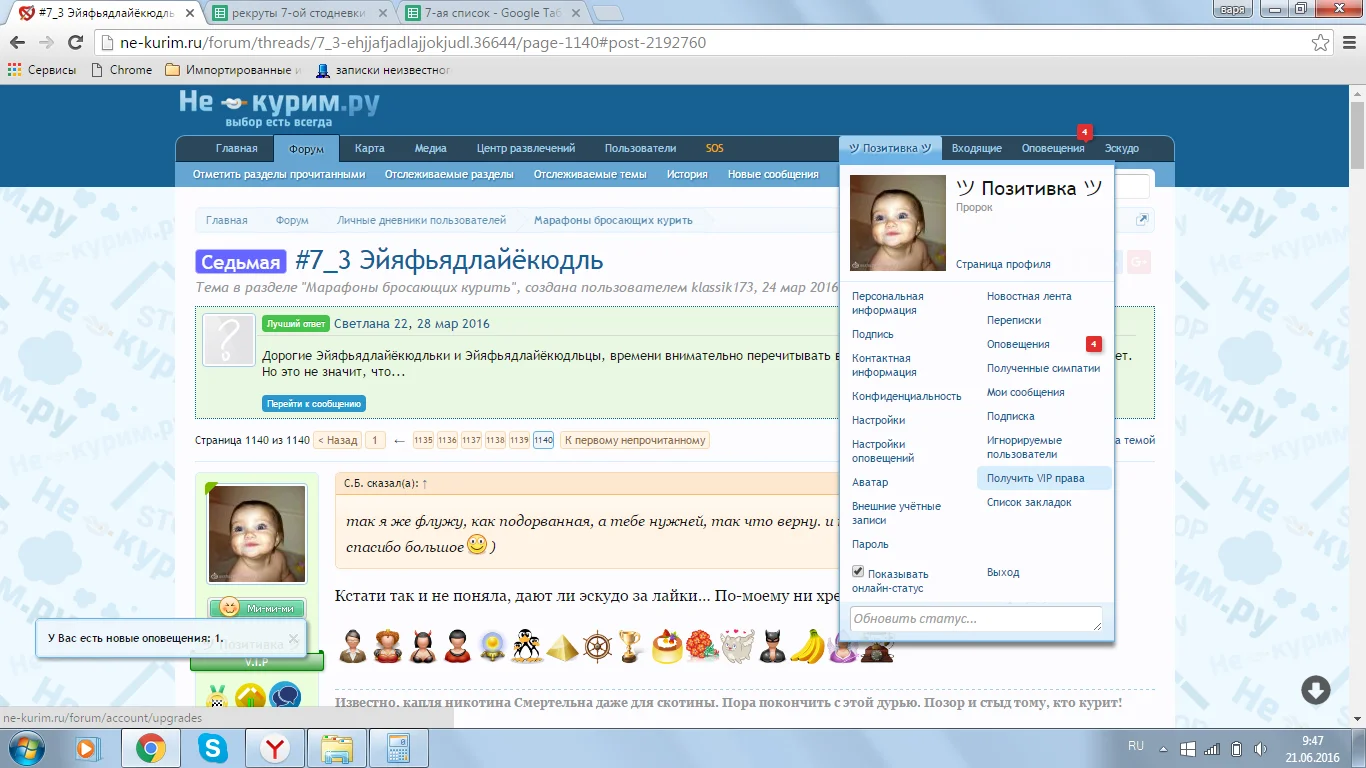Click 'К первому непрочитанному' button
The image size is (1366, 768).
635,440
